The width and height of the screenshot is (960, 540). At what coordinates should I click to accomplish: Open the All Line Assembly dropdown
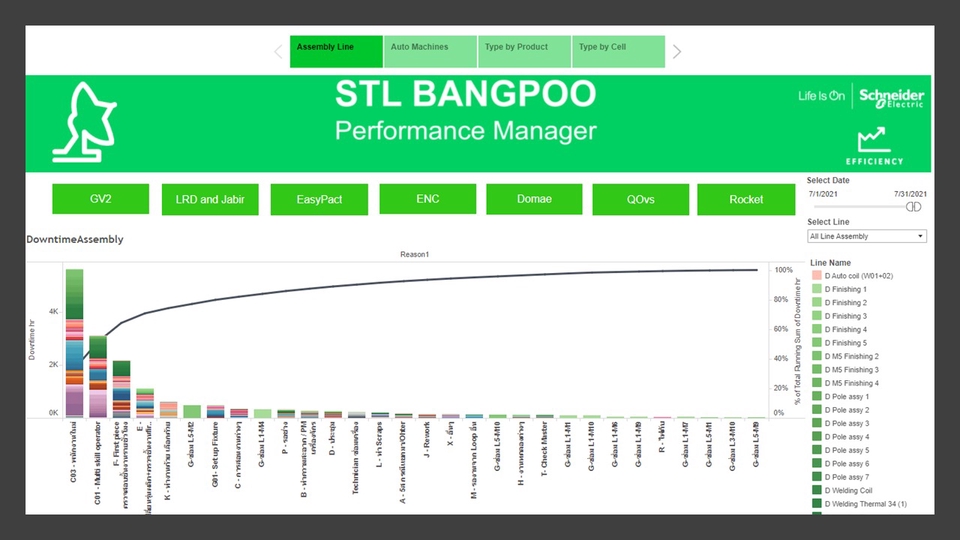866,236
